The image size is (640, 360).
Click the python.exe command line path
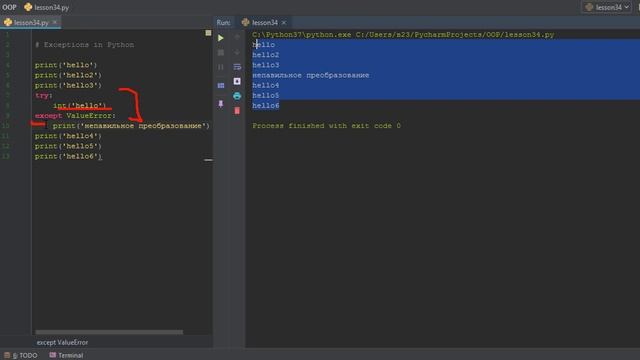(403, 35)
